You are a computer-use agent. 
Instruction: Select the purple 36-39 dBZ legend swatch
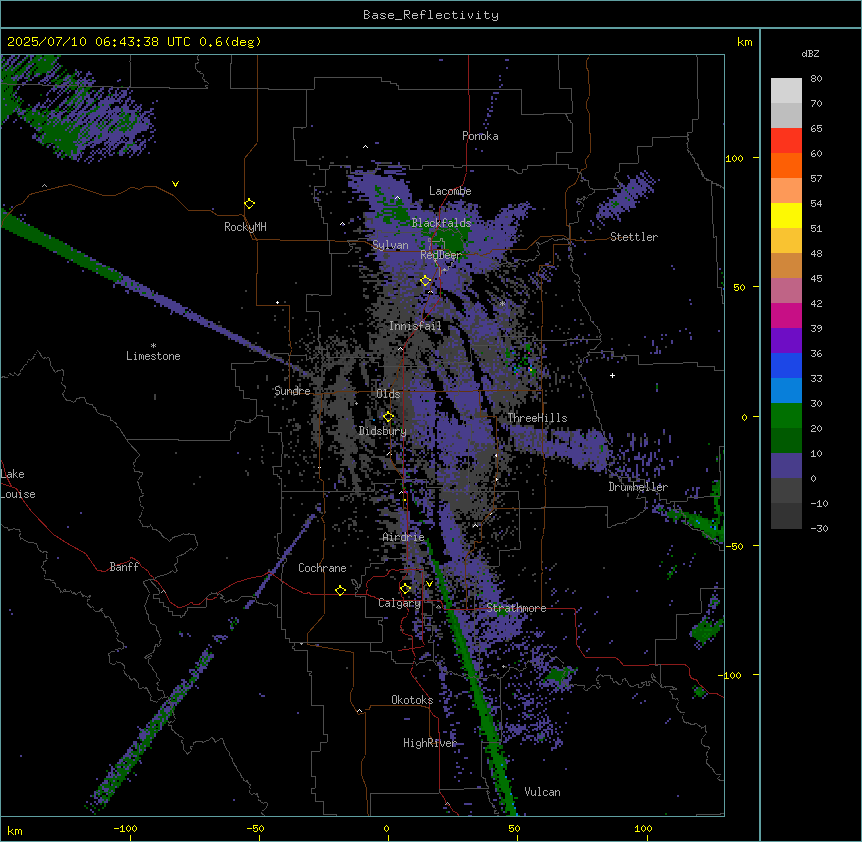(786, 341)
